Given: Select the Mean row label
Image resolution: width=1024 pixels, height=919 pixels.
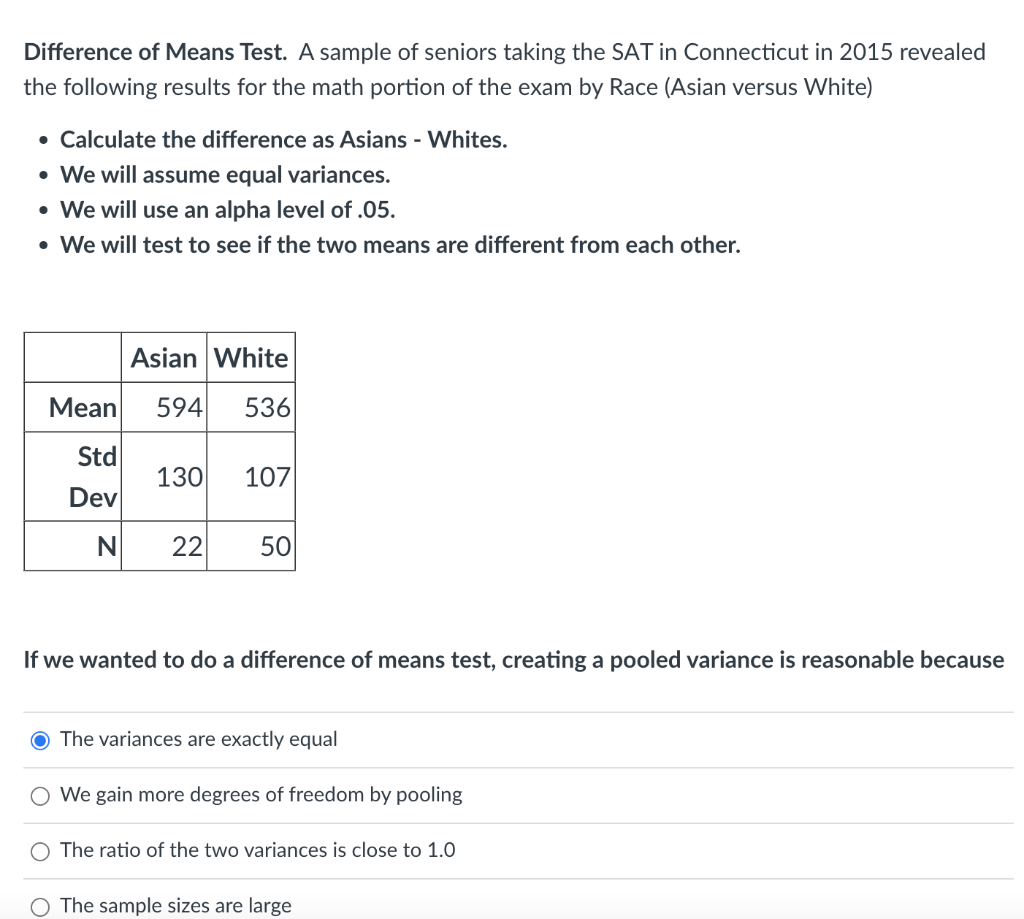Looking at the screenshot, I should 85,407.
